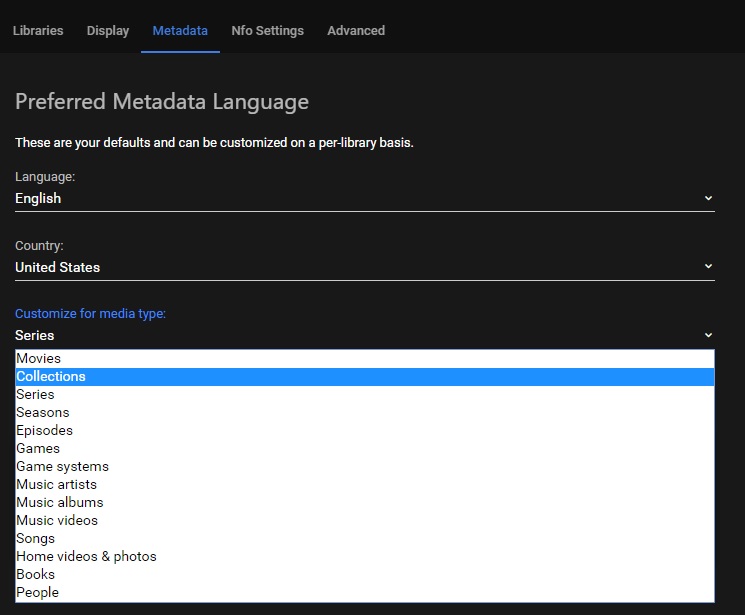Choose Seasons in the media type list
The height and width of the screenshot is (615, 745).
click(364, 413)
